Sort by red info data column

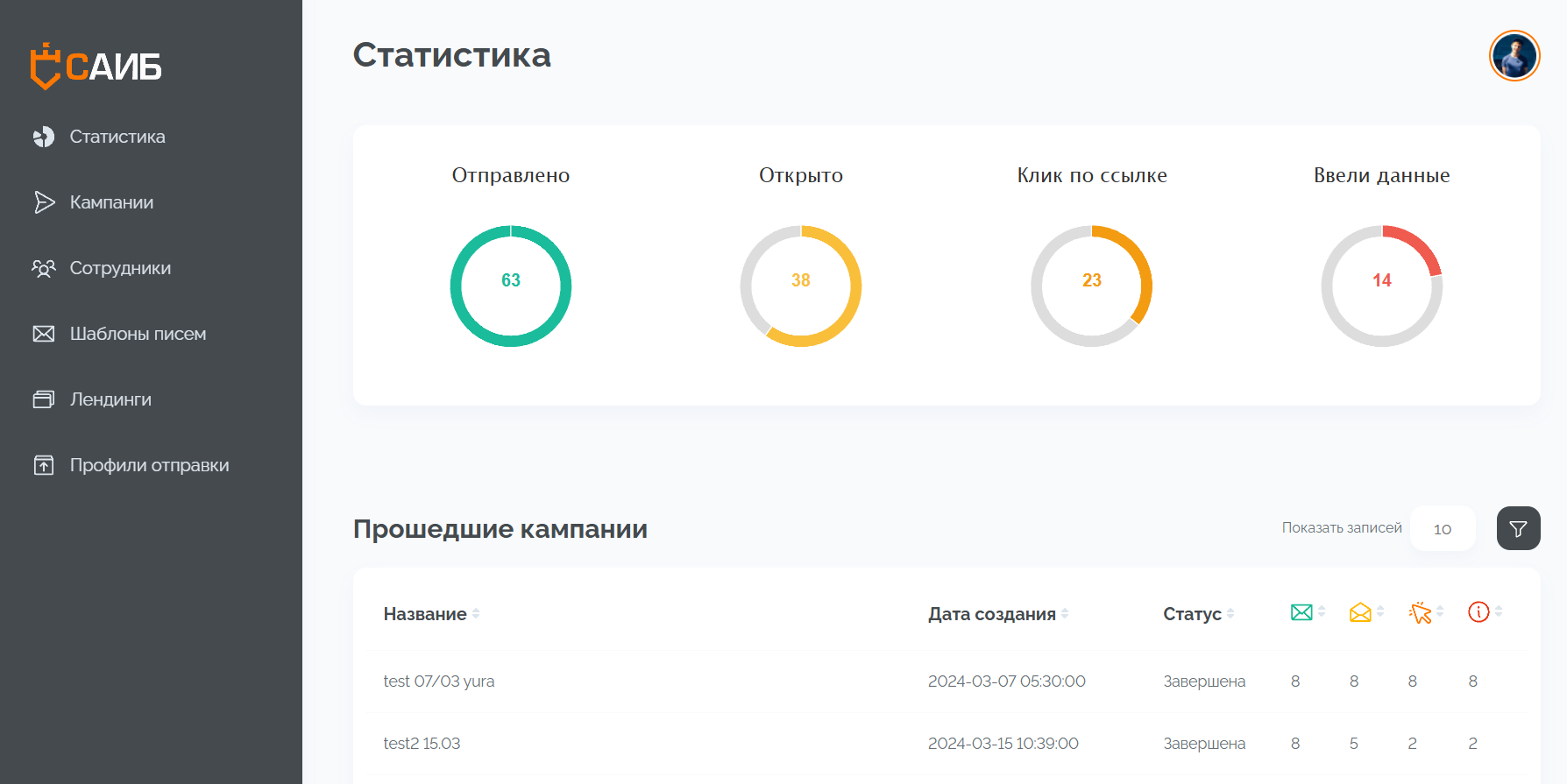(x=1478, y=612)
